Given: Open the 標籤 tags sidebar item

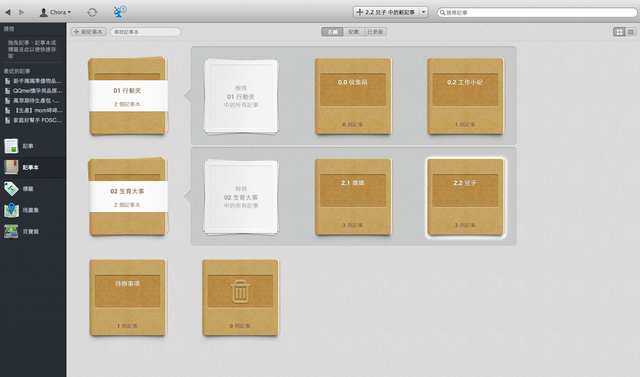Looking at the screenshot, I should 33,188.
